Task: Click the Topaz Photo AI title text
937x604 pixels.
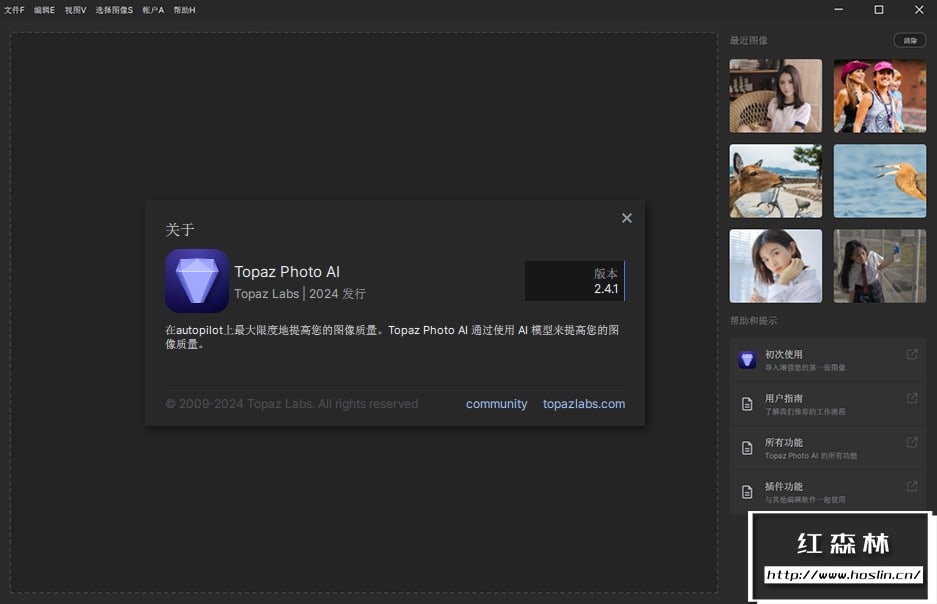Action: coord(287,272)
